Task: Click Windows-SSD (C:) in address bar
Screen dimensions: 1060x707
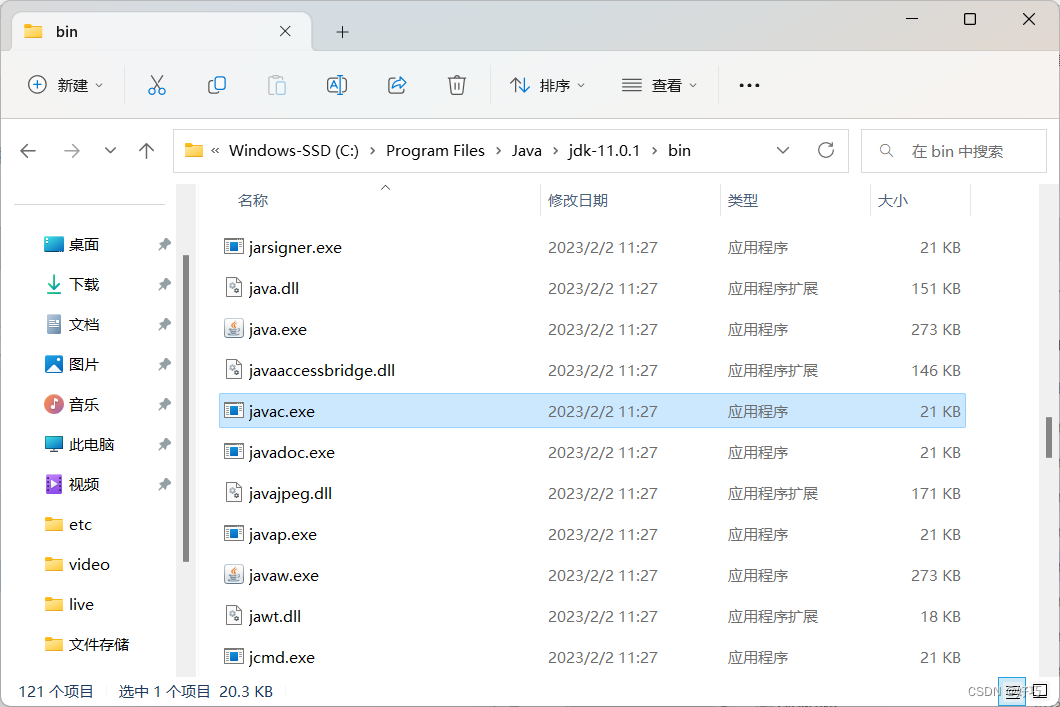Action: point(294,151)
